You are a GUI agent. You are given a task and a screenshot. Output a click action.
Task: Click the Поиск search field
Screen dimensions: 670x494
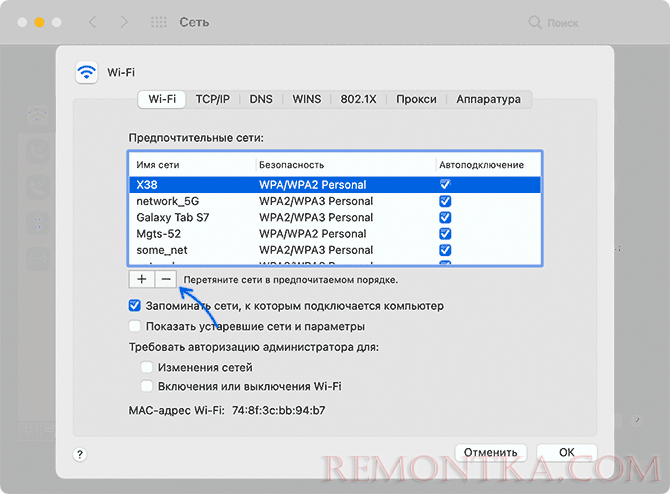pyautogui.click(x=563, y=23)
